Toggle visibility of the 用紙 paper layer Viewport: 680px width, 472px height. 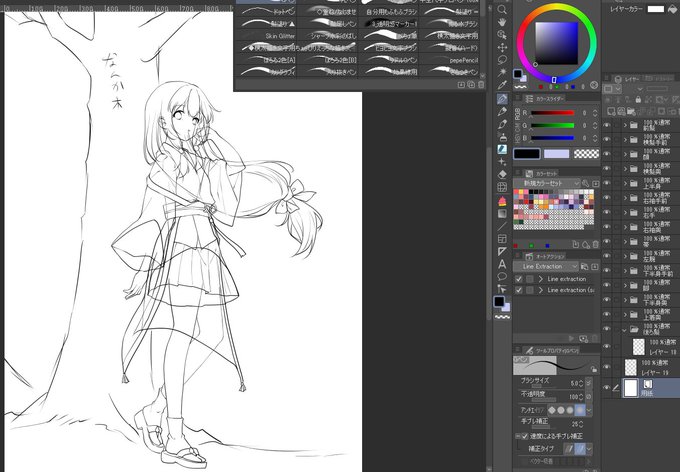[607, 388]
